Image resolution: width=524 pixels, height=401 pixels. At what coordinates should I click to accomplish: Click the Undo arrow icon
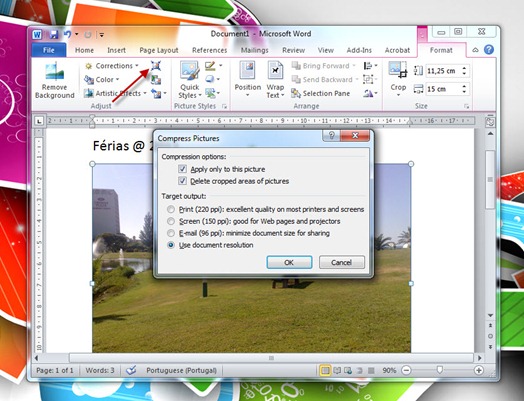click(x=68, y=34)
